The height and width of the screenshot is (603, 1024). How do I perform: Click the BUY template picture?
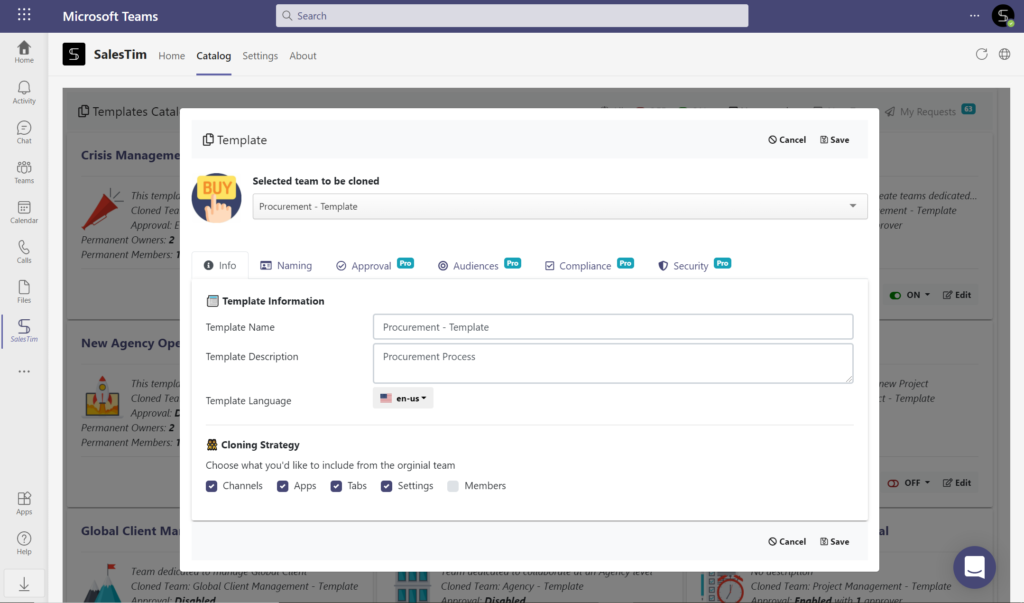[x=216, y=198]
